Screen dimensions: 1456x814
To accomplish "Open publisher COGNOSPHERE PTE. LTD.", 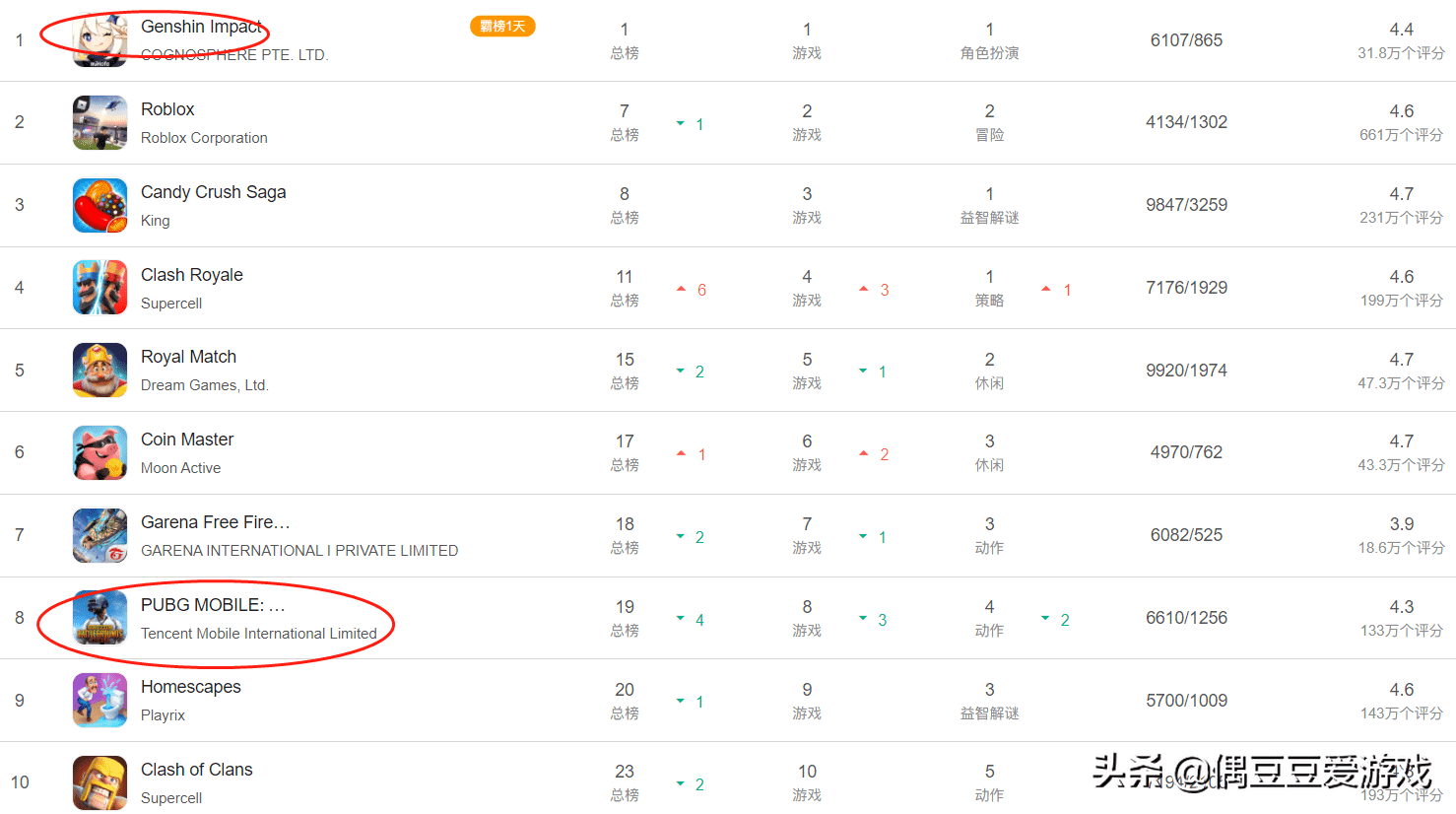I will tap(234, 55).
